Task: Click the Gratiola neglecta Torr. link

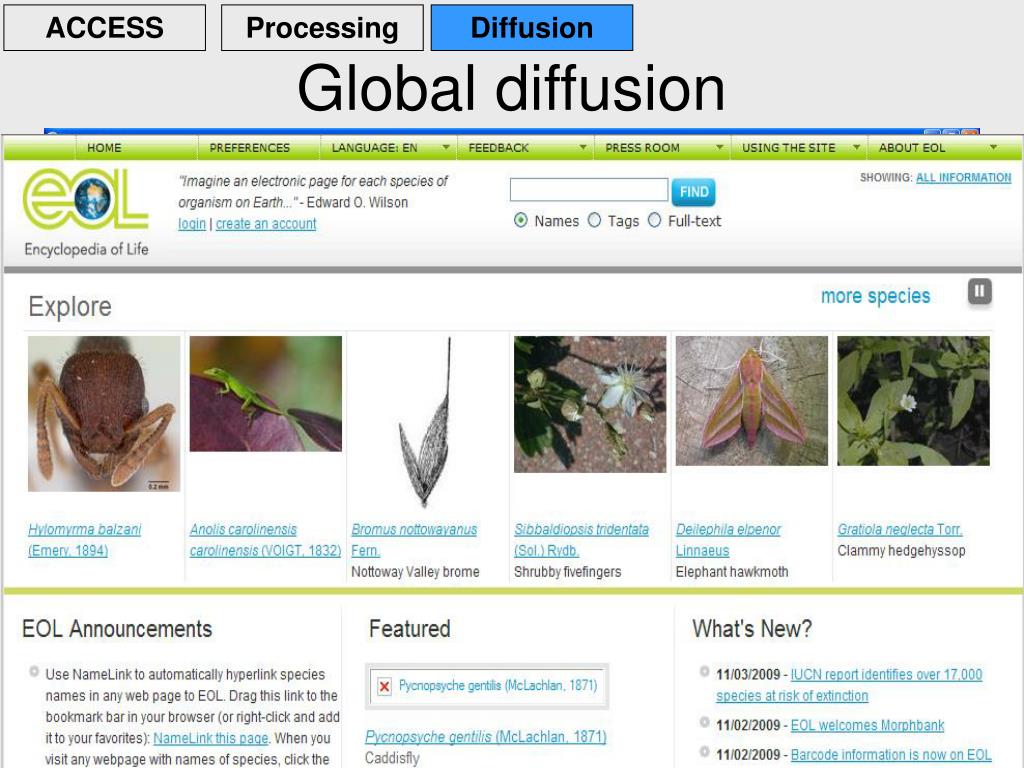Action: (x=900, y=530)
